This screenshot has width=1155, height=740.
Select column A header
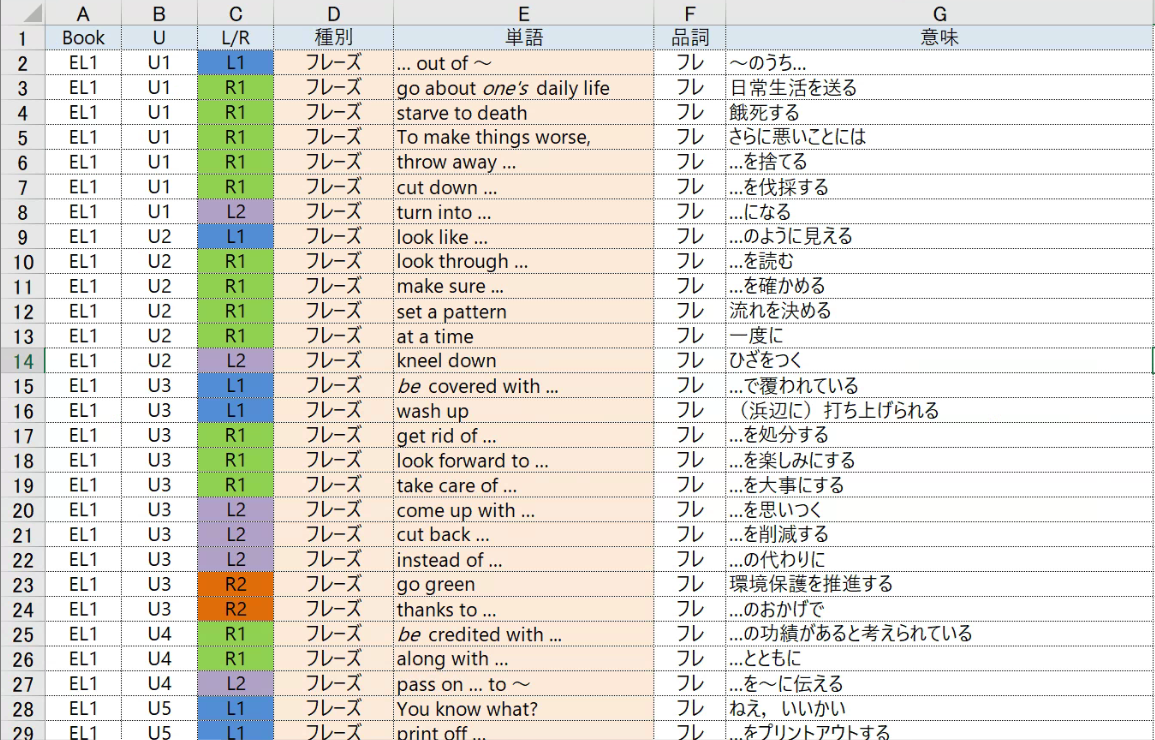[x=83, y=13]
